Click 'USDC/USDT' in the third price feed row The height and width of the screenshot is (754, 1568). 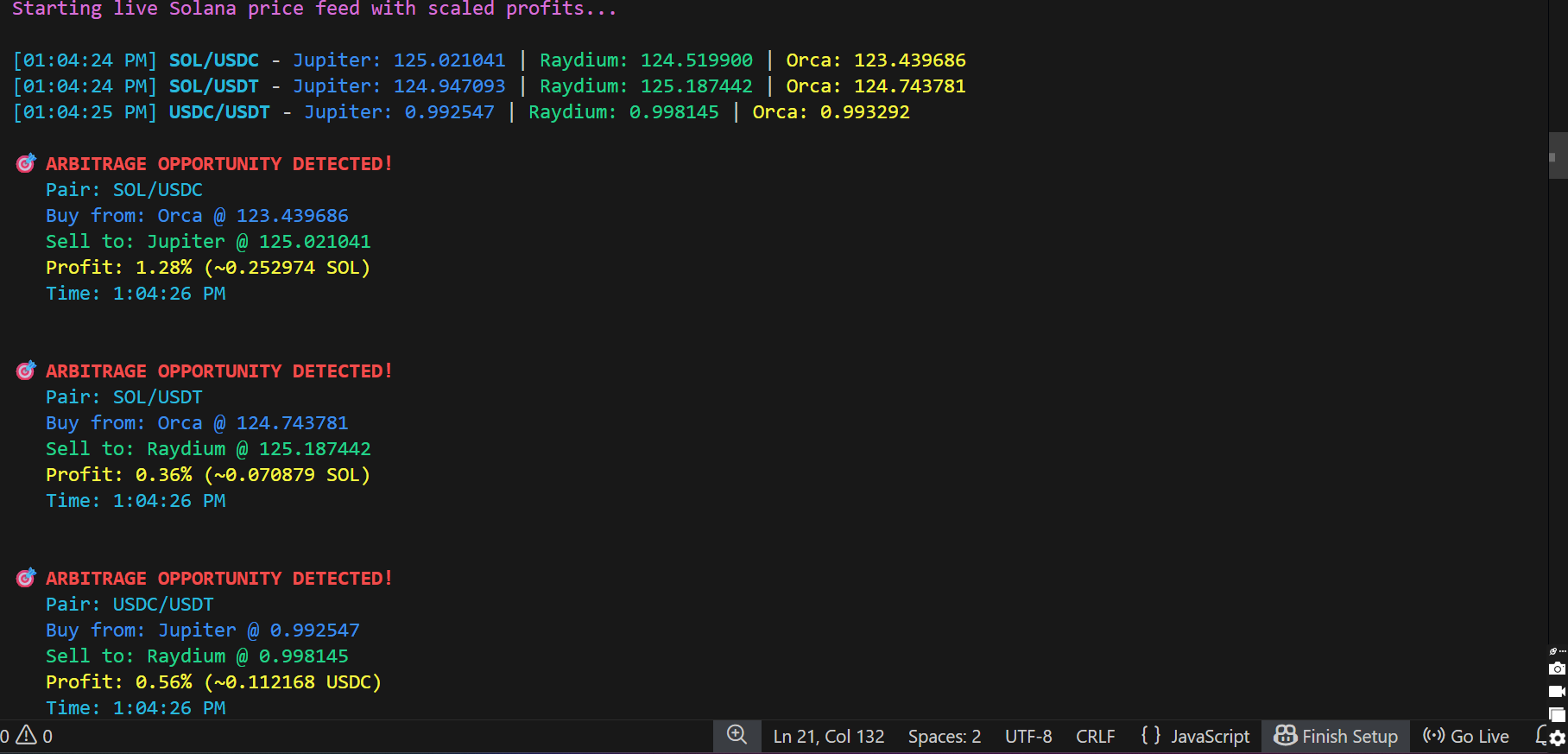(219, 112)
